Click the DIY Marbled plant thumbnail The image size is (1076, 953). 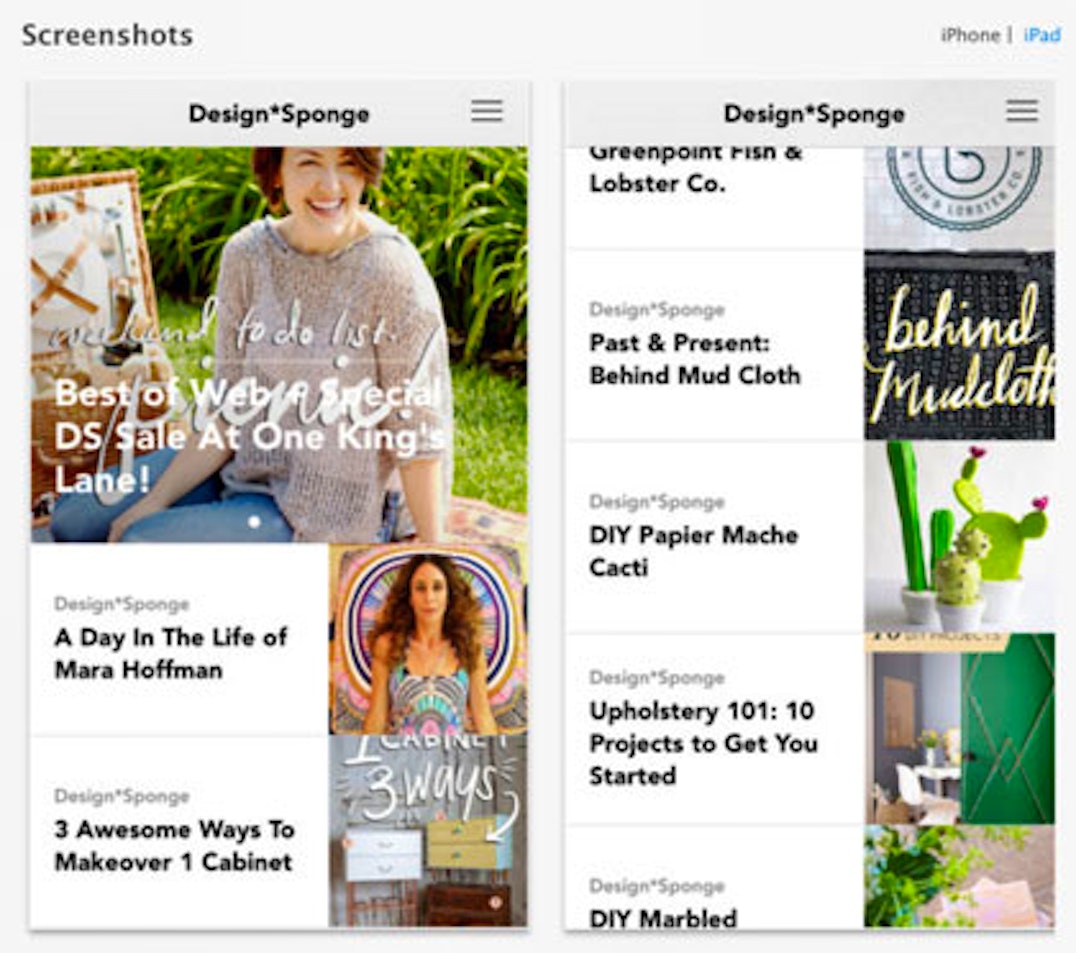point(959,877)
